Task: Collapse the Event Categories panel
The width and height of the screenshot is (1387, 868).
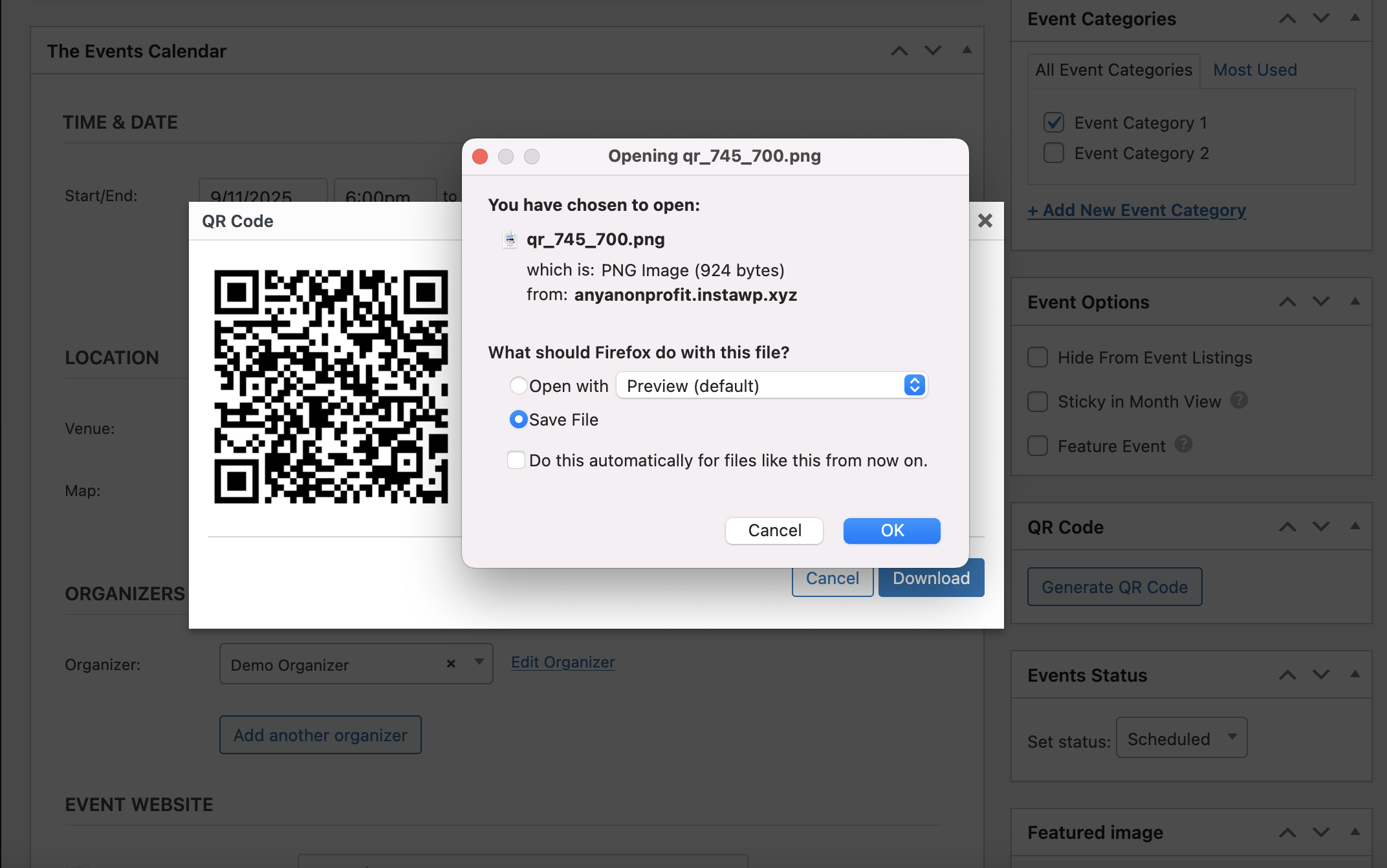Action: 1355,18
